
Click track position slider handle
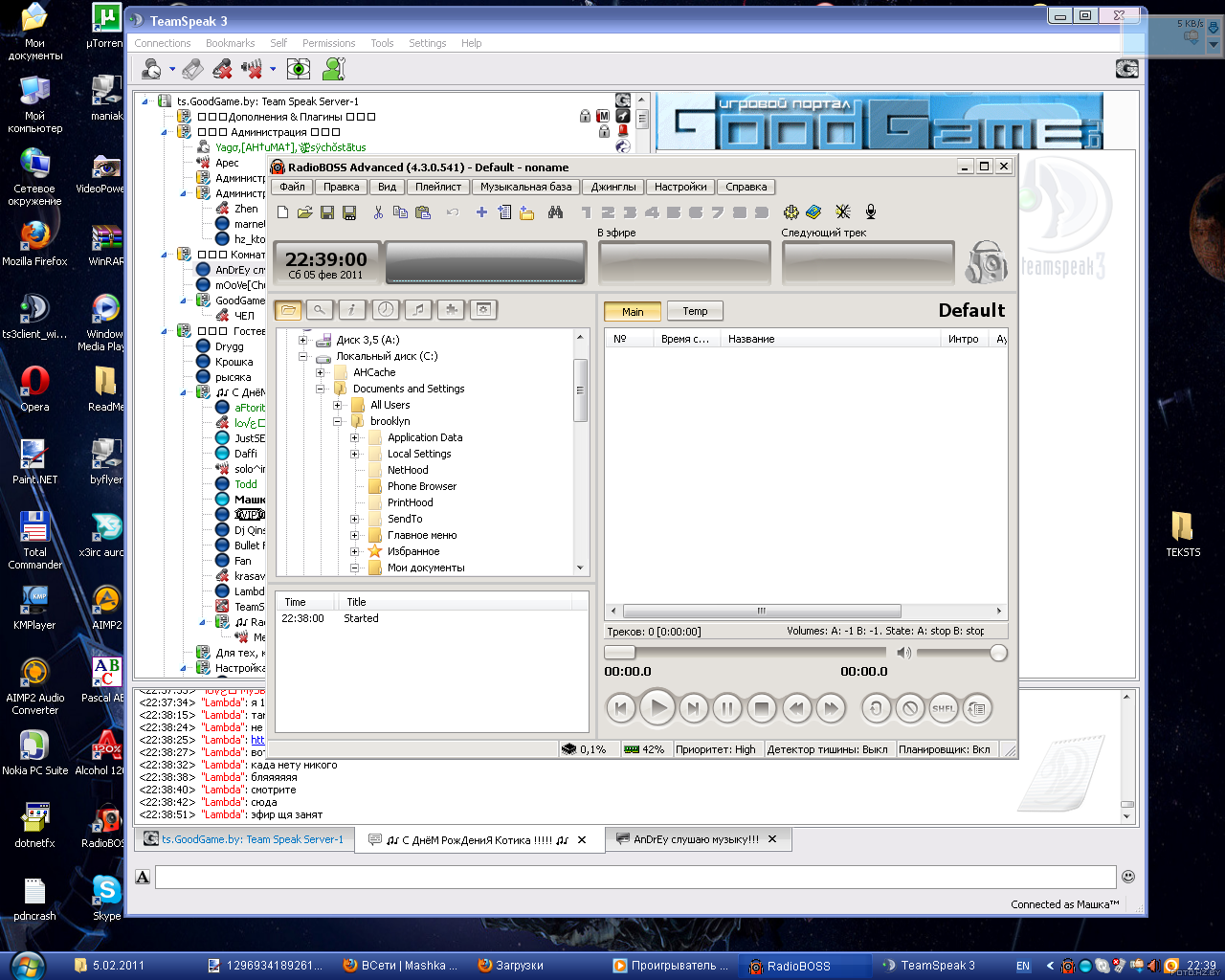[620, 653]
